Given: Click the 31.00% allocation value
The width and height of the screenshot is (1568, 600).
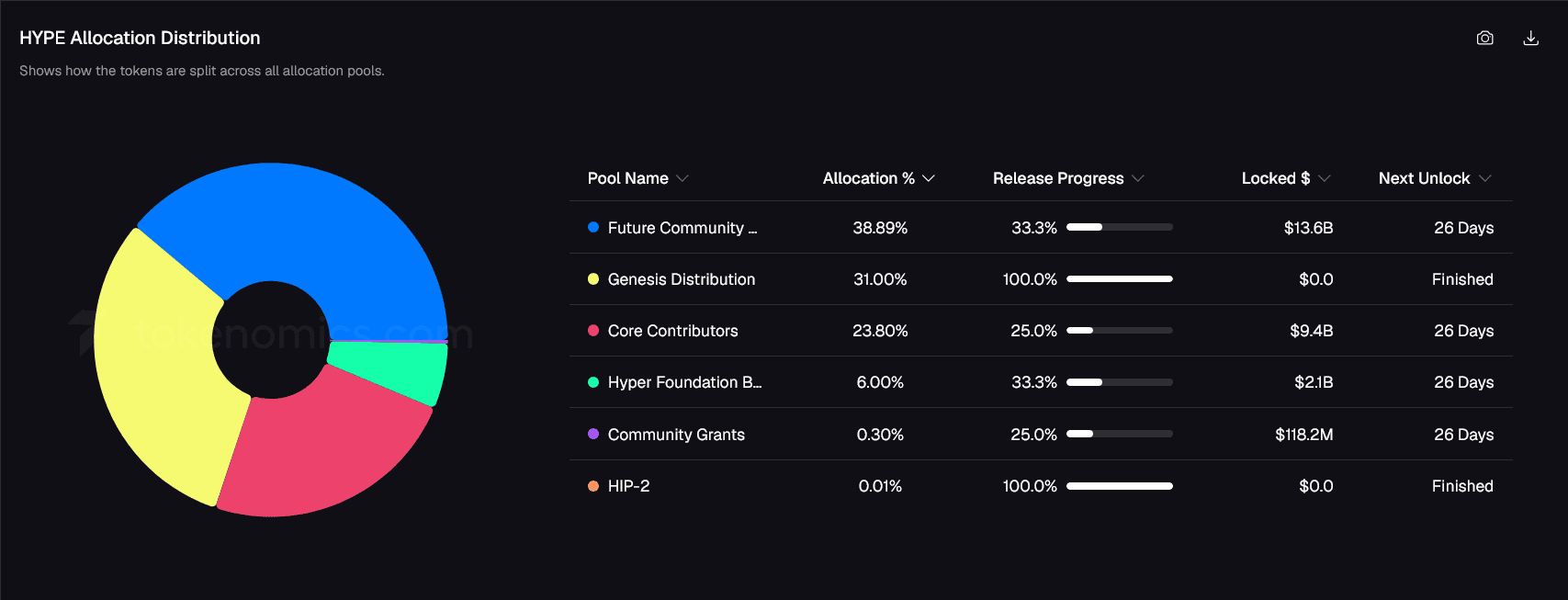Looking at the screenshot, I should (880, 279).
